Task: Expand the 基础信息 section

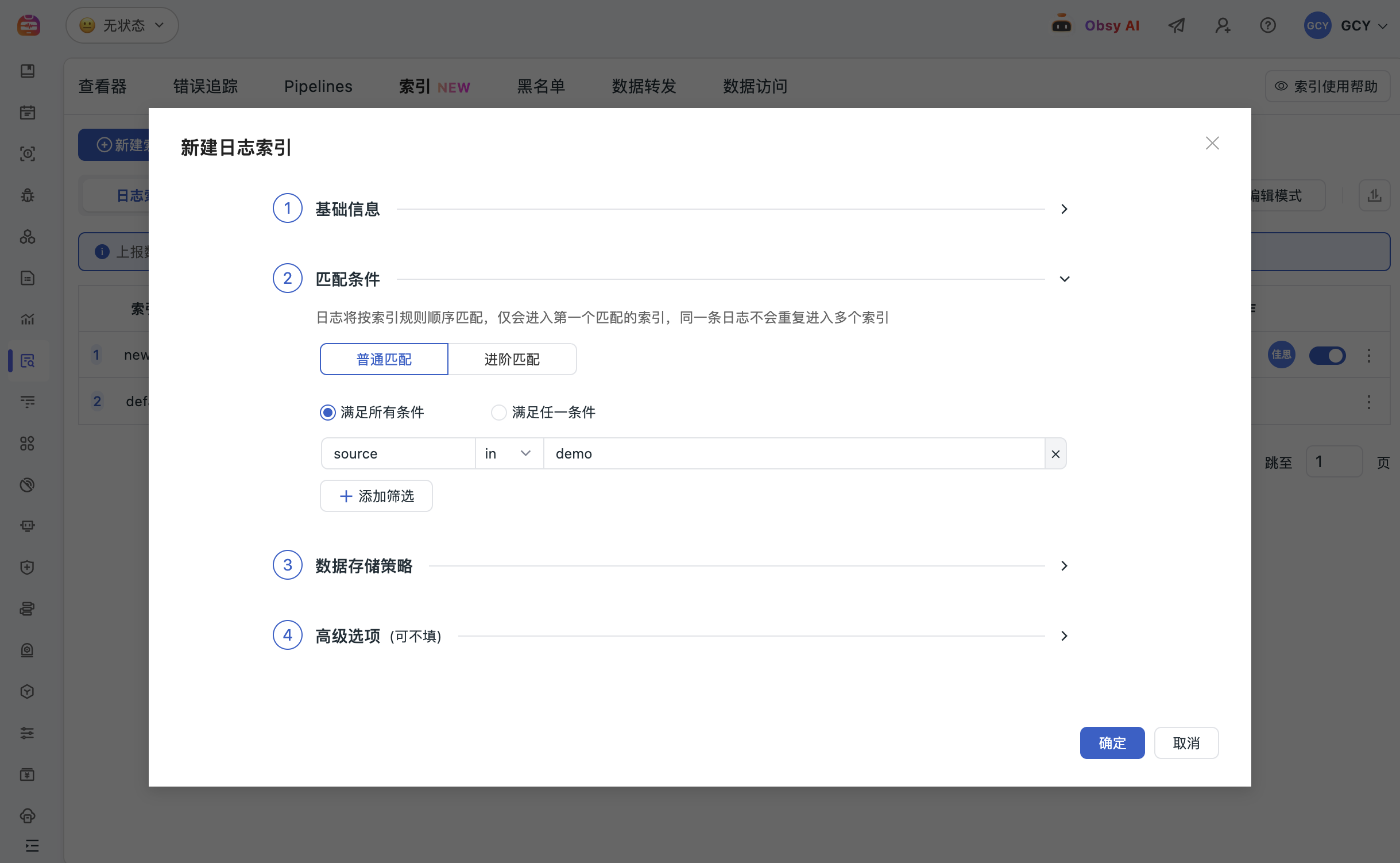Action: pyautogui.click(x=1064, y=209)
